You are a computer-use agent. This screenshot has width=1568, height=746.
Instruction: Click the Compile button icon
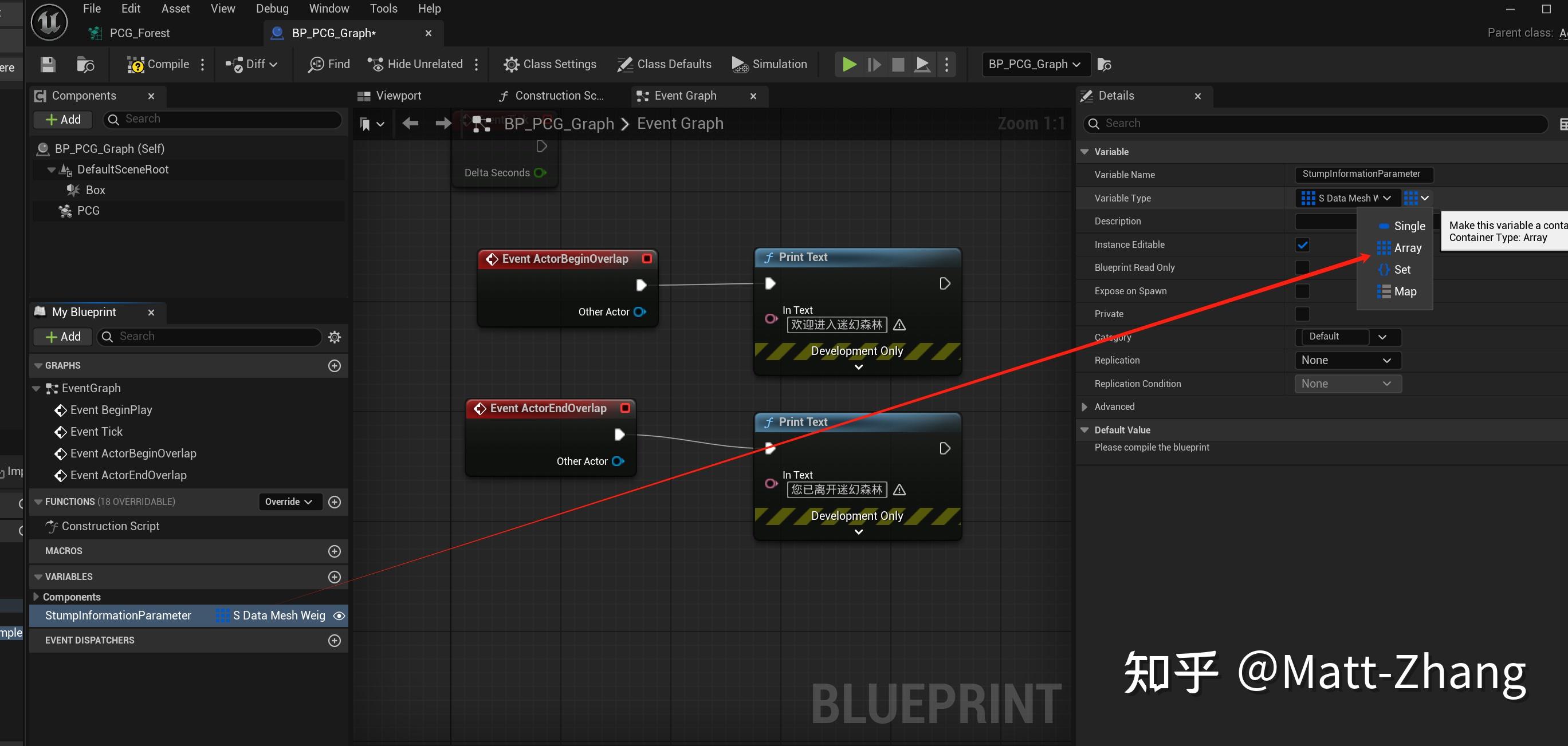[135, 65]
